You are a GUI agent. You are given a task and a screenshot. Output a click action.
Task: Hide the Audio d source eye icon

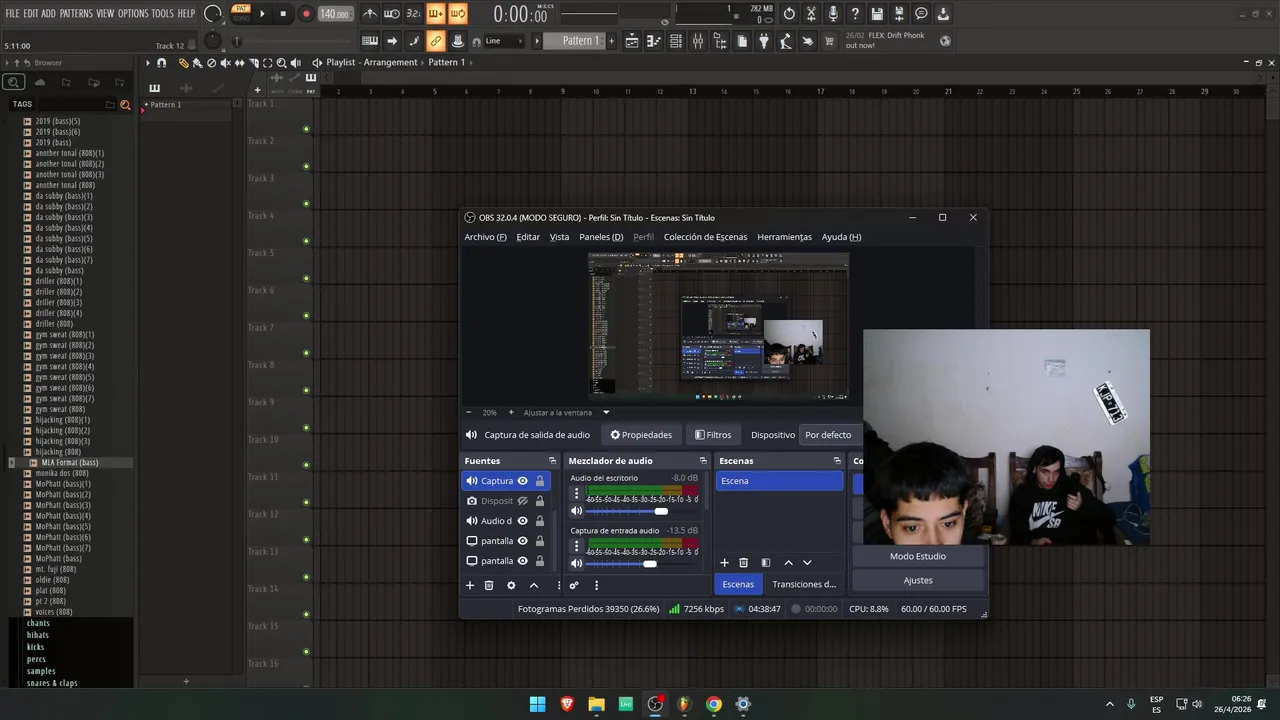(522, 521)
